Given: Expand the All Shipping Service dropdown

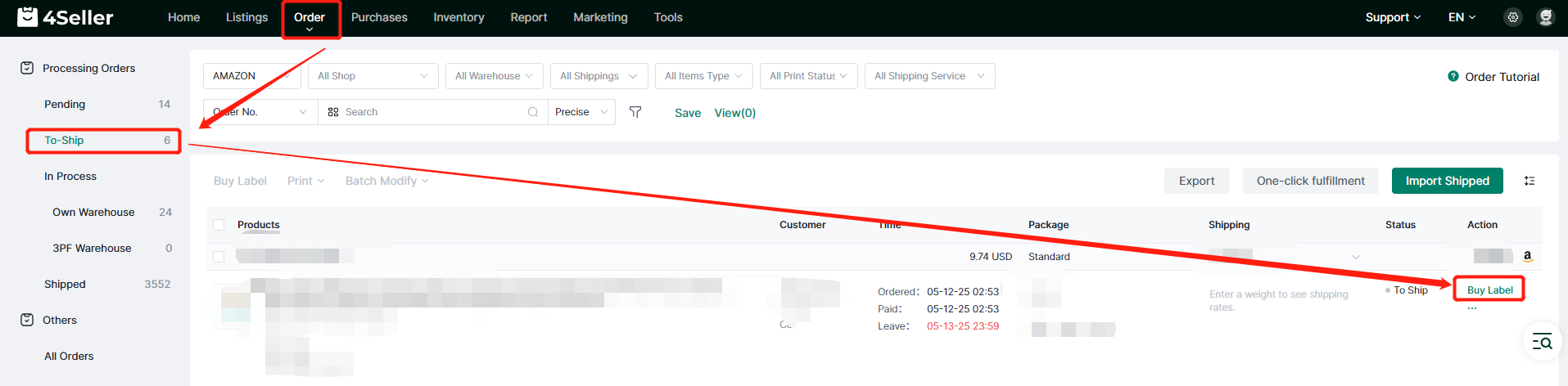Looking at the screenshot, I should tap(930, 76).
